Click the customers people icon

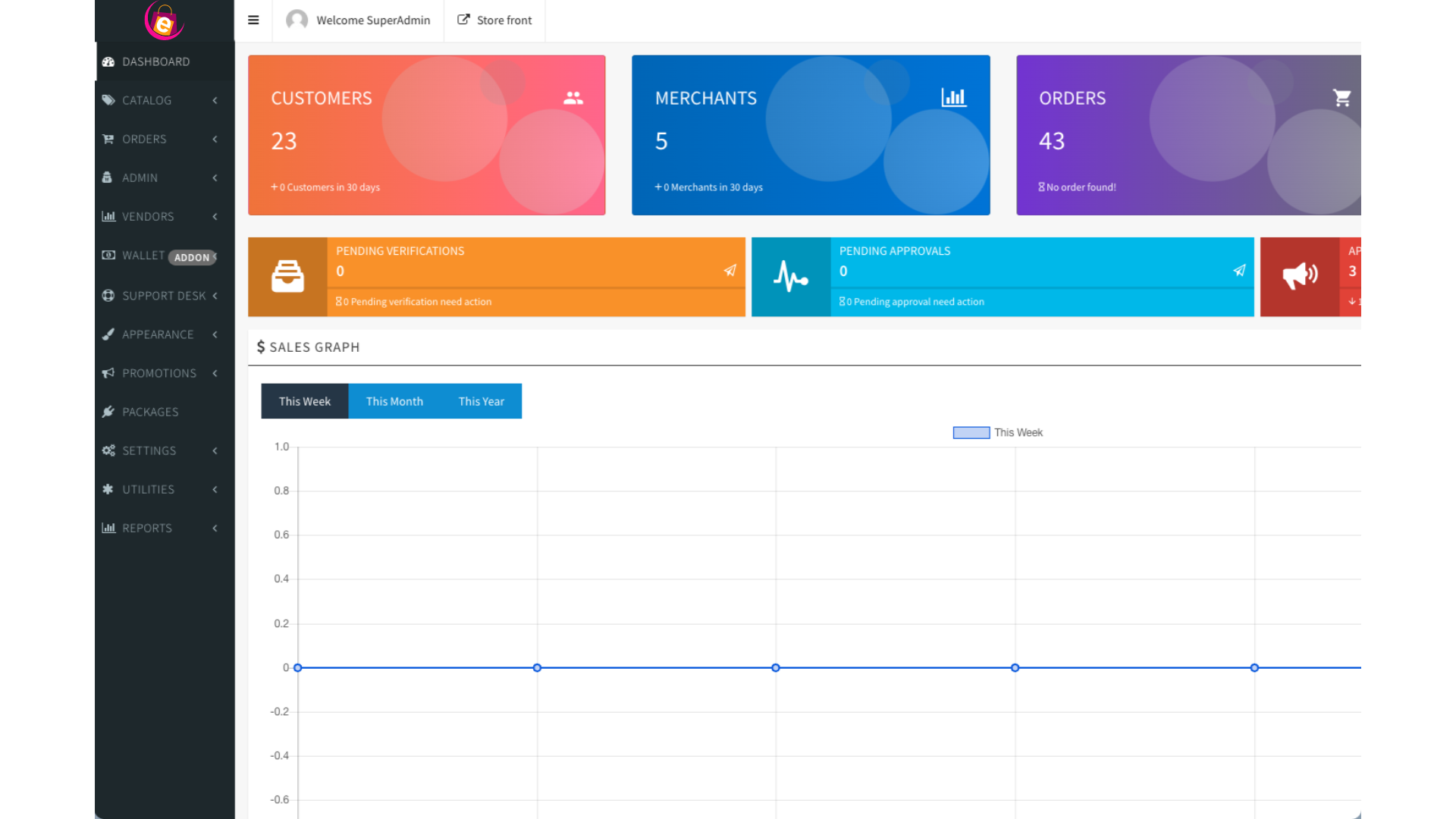[573, 98]
